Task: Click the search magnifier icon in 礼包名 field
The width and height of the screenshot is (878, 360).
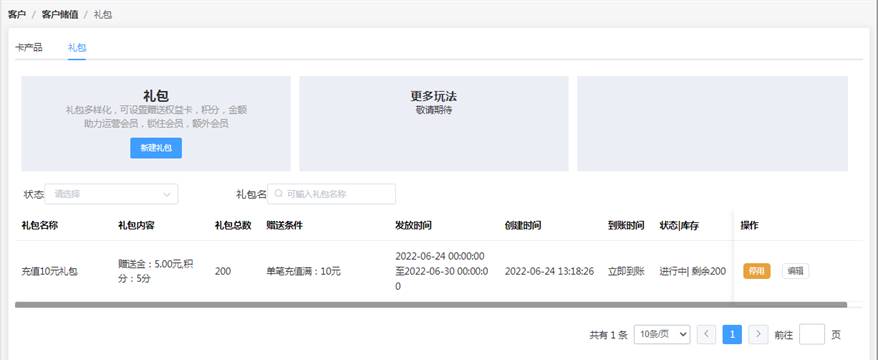Action: [278, 194]
